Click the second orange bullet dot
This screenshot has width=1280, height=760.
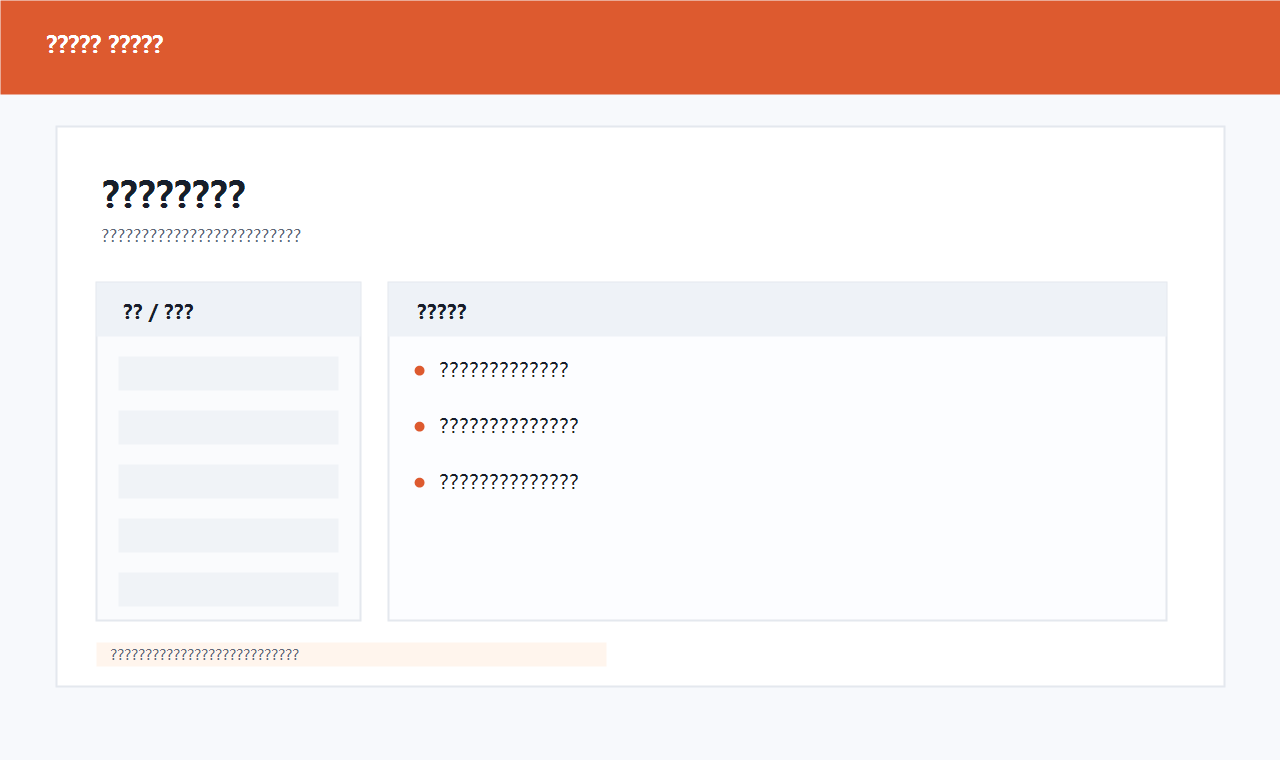point(420,427)
